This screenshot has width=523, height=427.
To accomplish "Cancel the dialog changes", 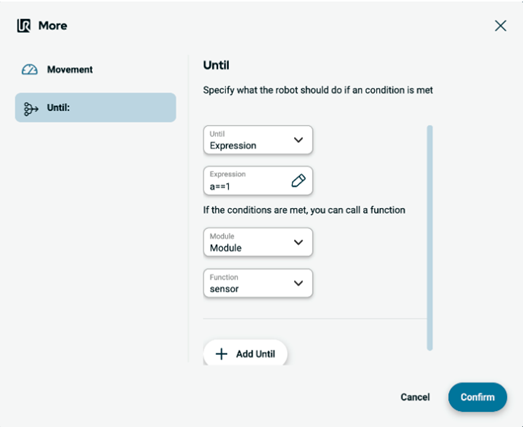I will [415, 397].
